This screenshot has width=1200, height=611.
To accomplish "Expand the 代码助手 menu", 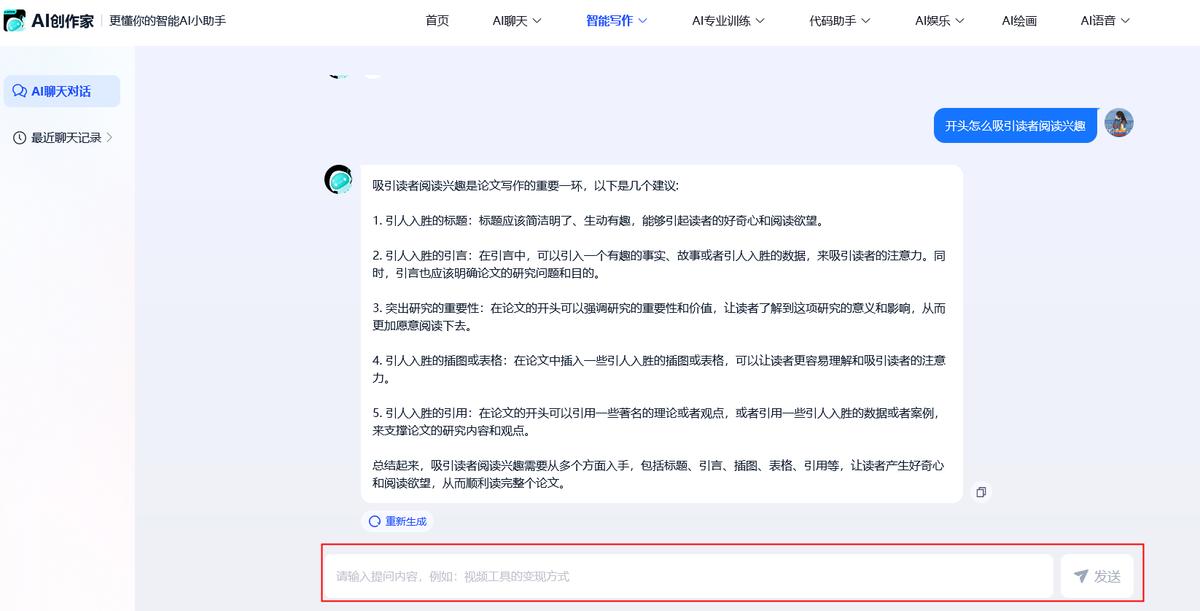I will point(839,19).
